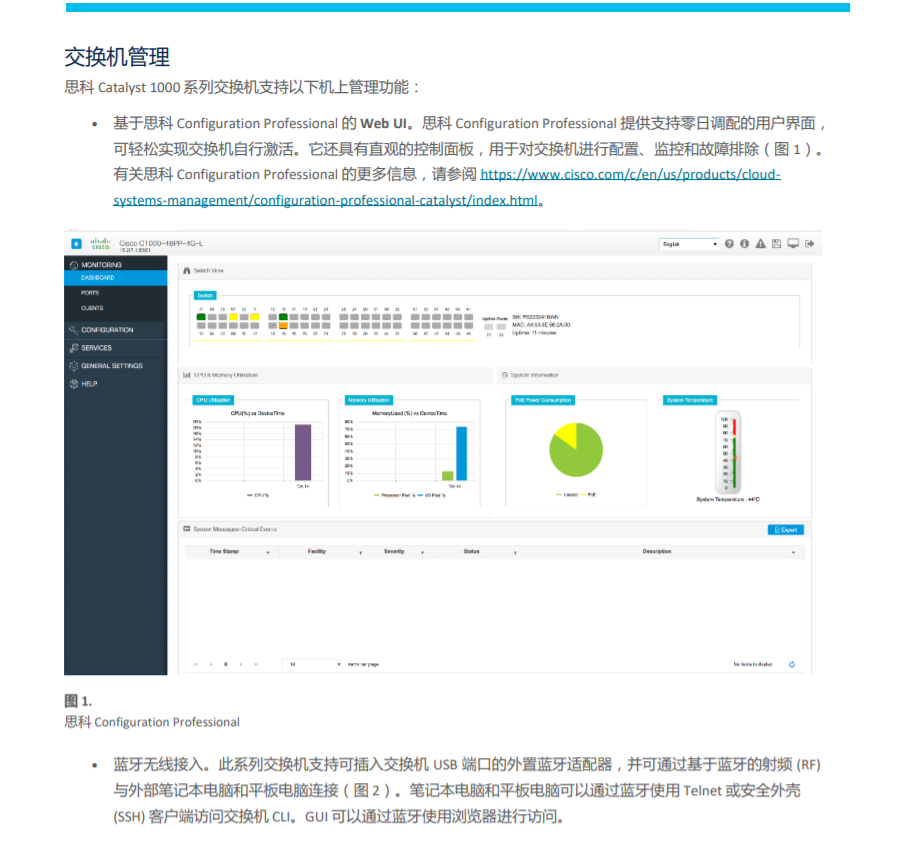Image resolution: width=913 pixels, height=847 pixels.
Task: Click the blue Export button
Action: (x=786, y=530)
